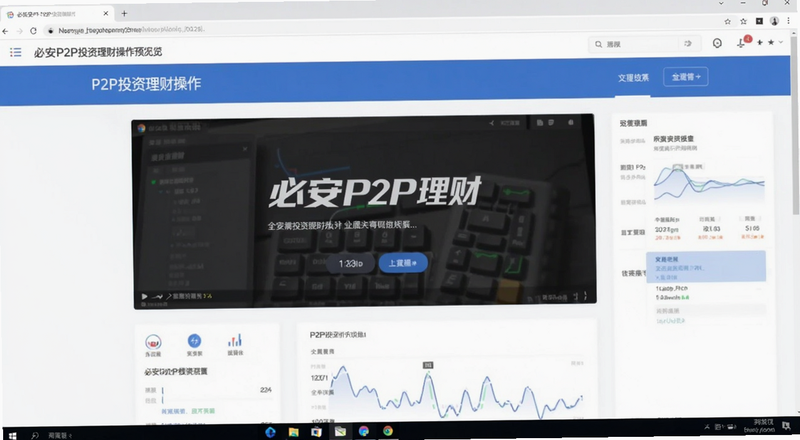Click the bar chart icon in the lower-left card
Viewport: 800px width, 440px height.
click(x=235, y=340)
